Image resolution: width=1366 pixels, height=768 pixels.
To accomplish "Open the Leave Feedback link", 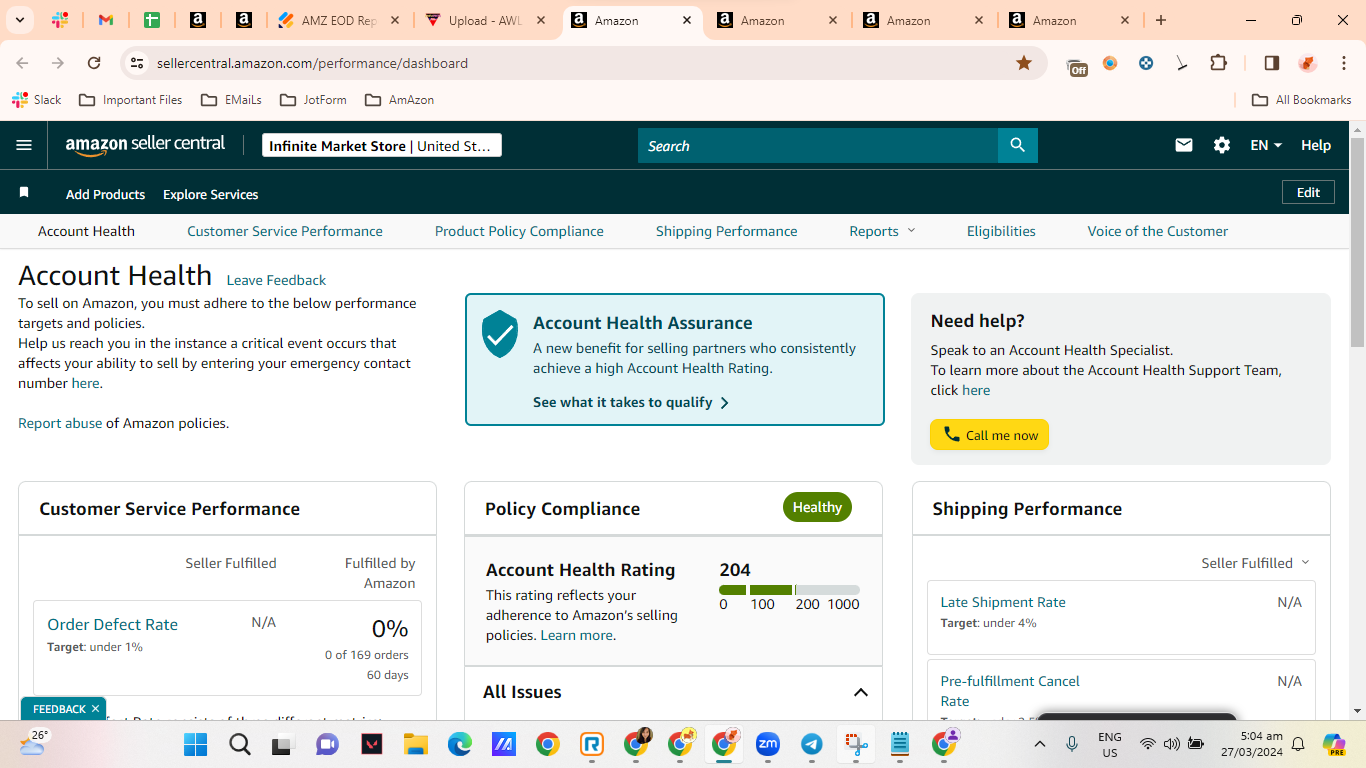I will click(276, 280).
